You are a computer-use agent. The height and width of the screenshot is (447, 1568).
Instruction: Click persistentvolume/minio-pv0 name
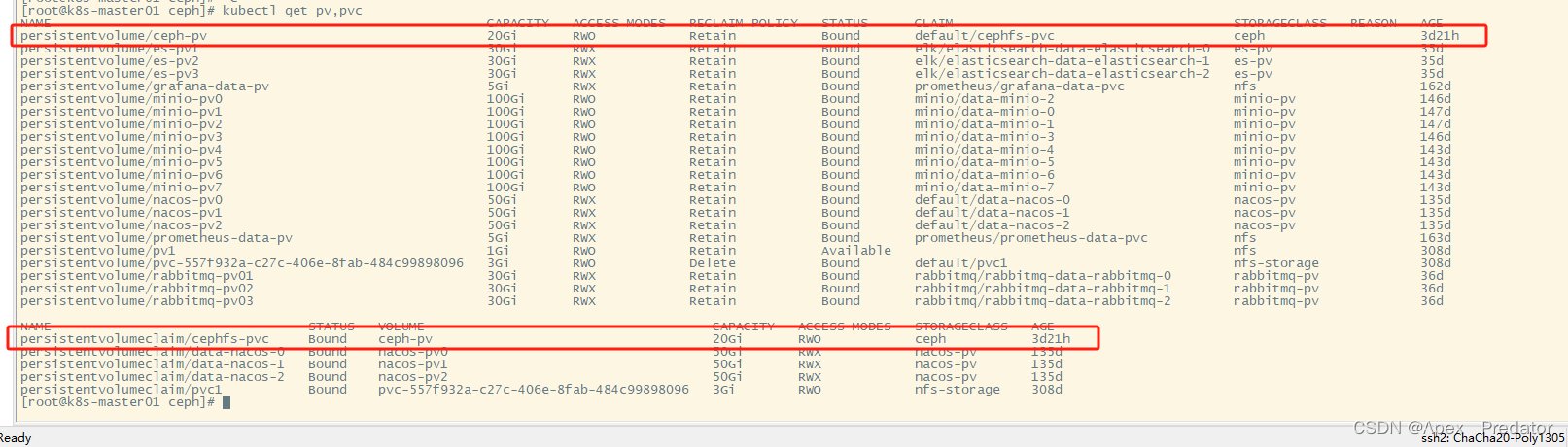tap(122, 99)
